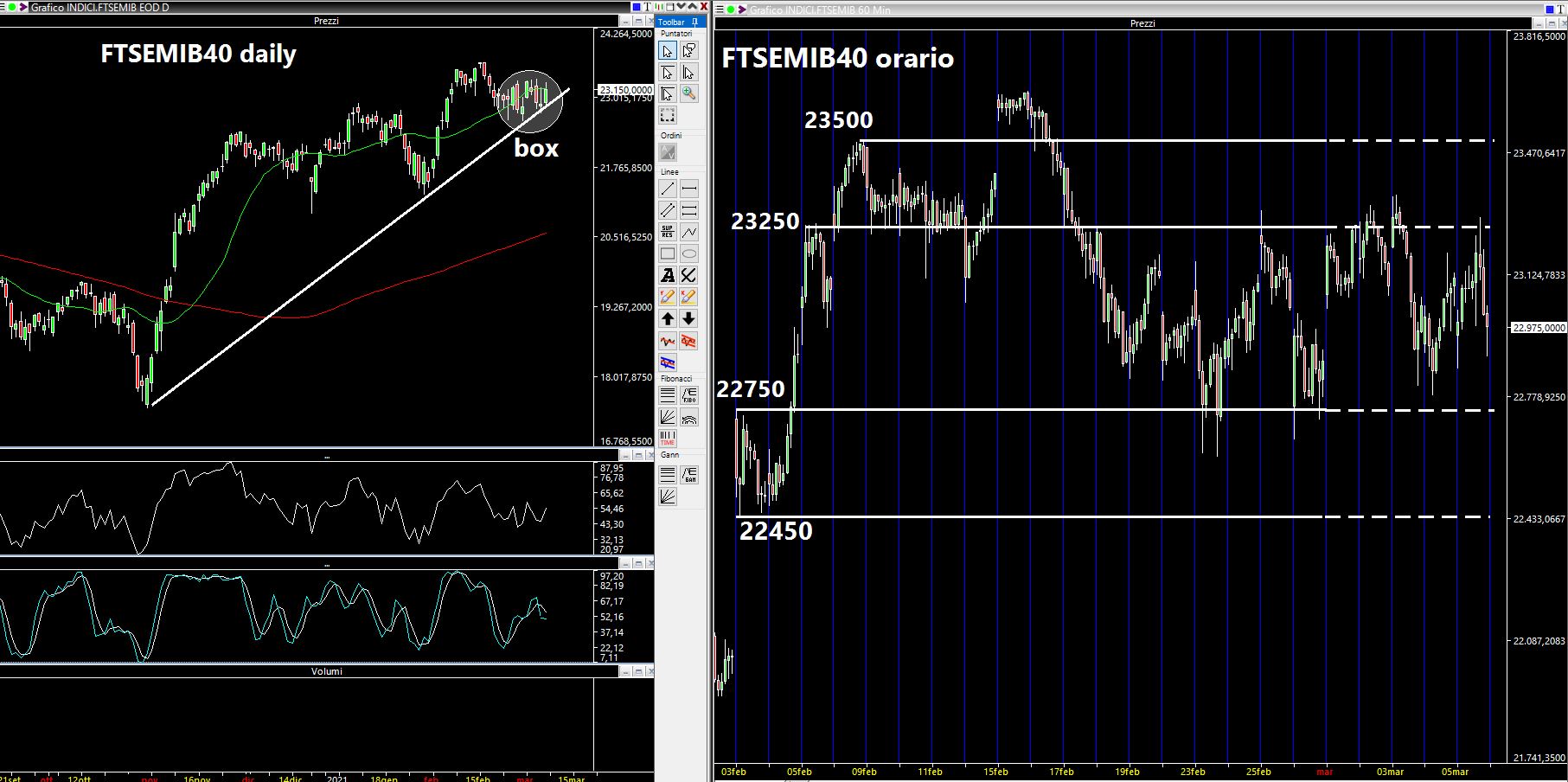The image size is (1568, 782).
Task: Choose the diagonal trend line tool
Action: point(668,189)
